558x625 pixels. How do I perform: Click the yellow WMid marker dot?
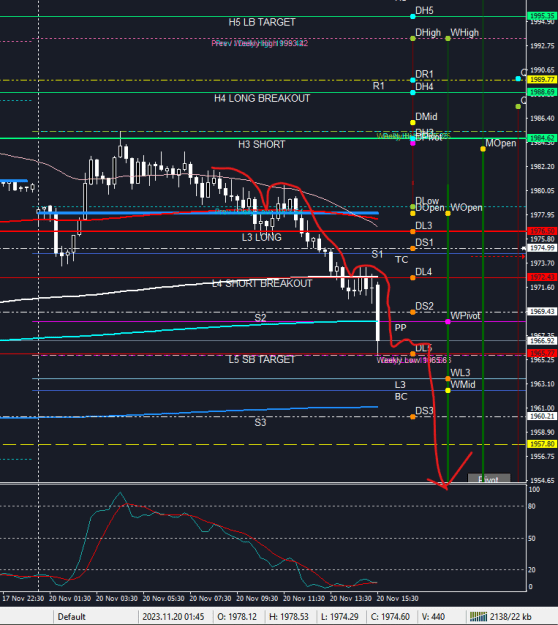[448, 391]
